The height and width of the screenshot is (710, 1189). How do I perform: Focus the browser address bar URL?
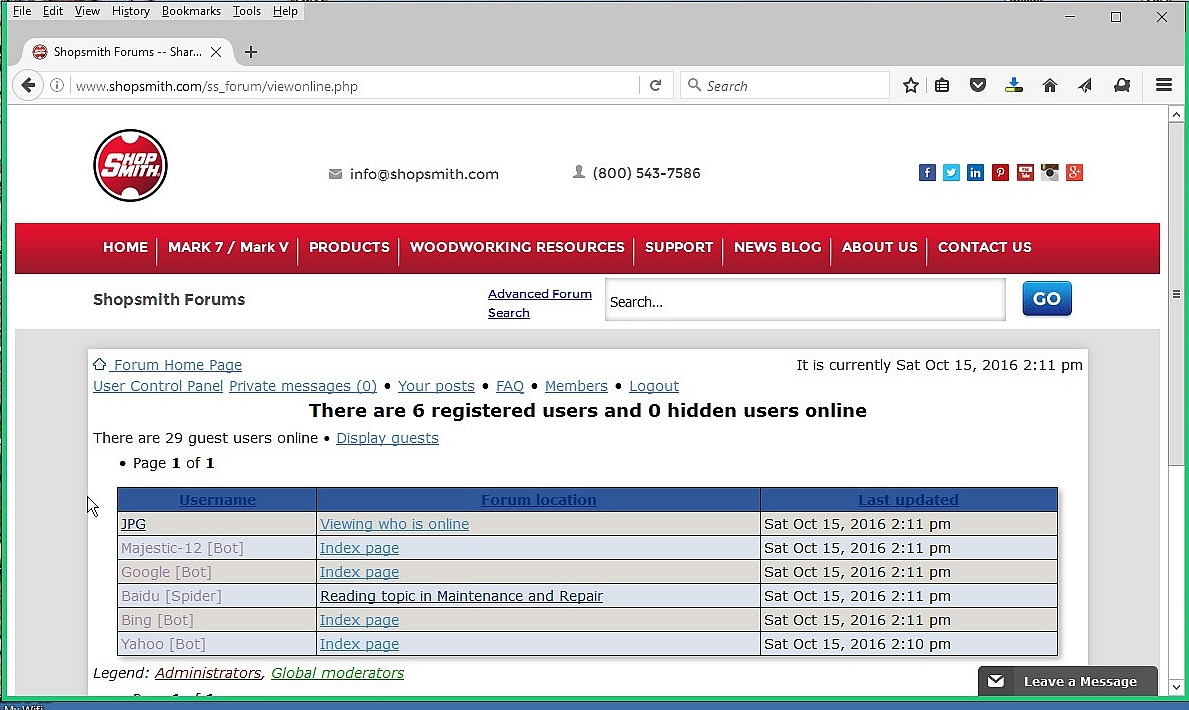point(353,86)
